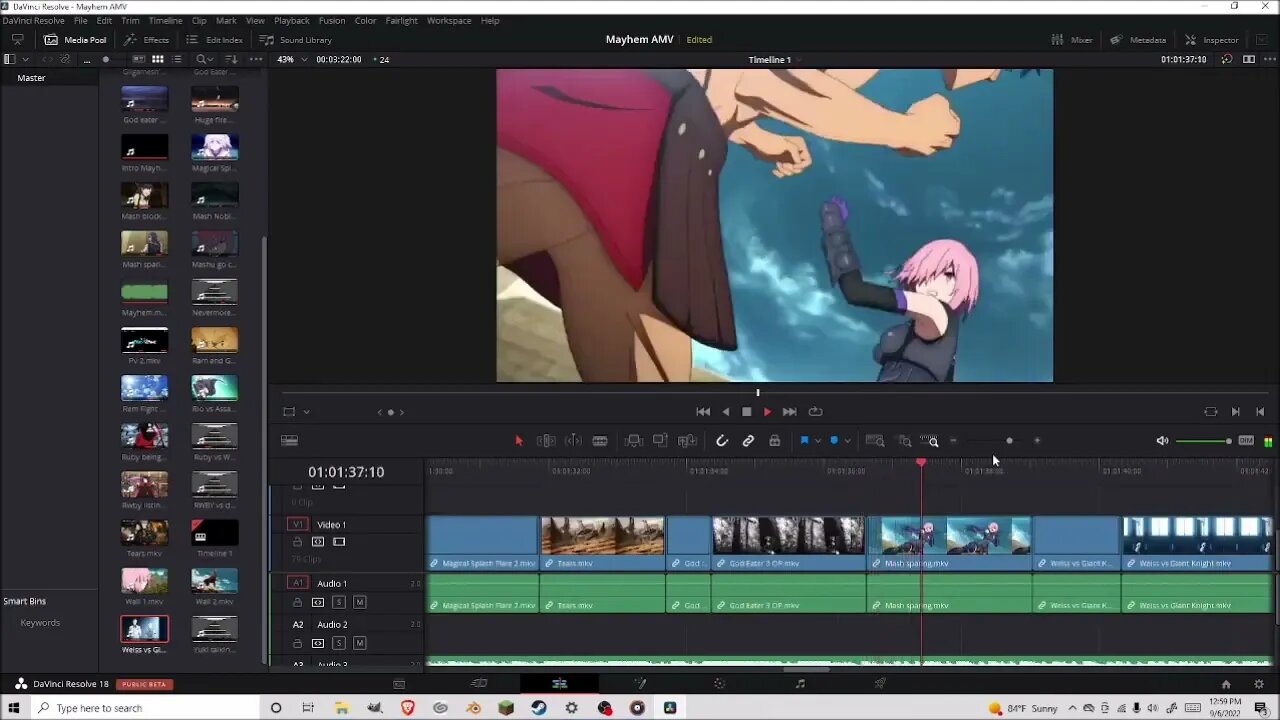This screenshot has width=1280, height=720.
Task: Open the marker color dropdown arrow
Action: [847, 441]
